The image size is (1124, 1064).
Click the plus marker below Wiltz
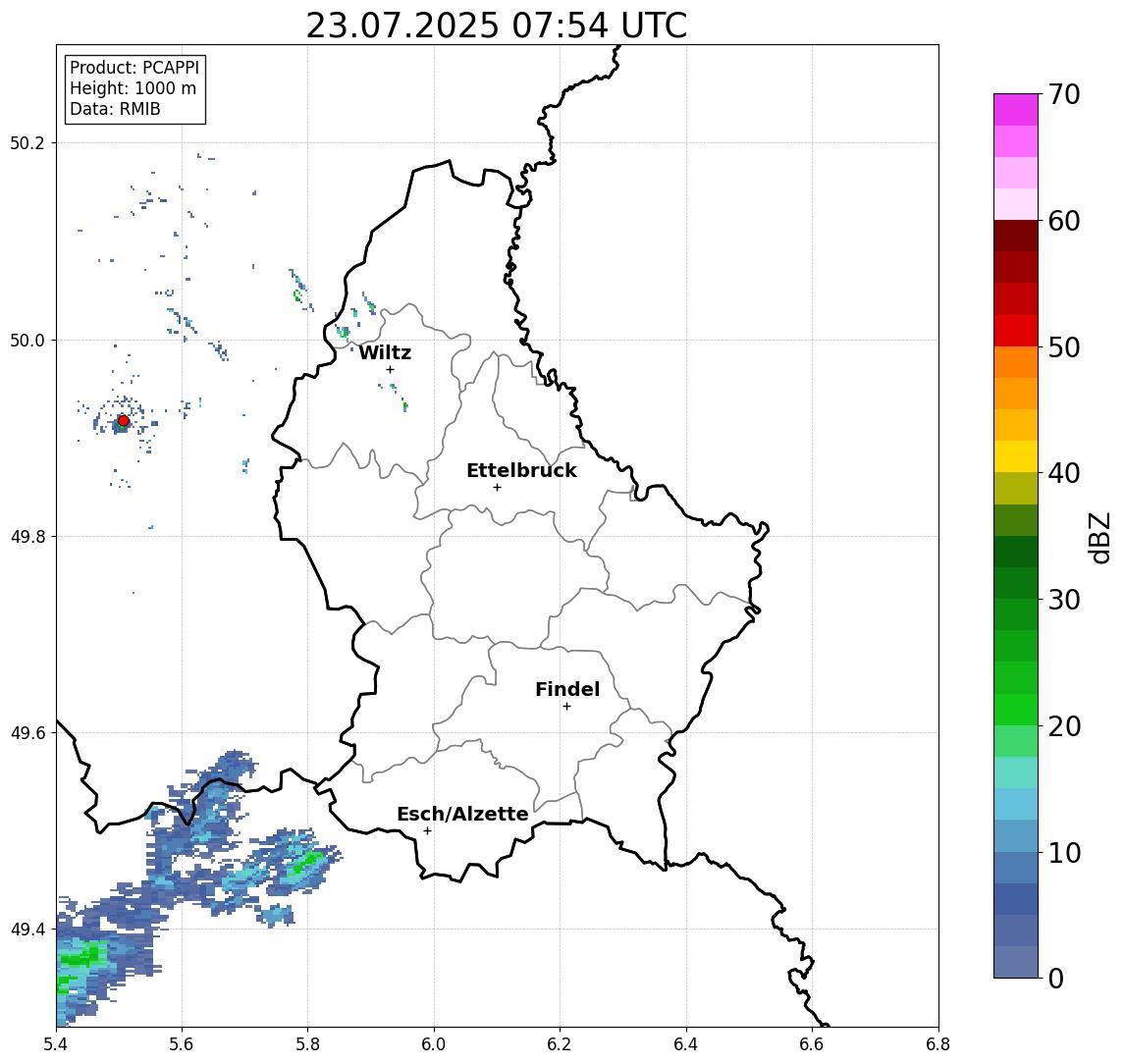pyautogui.click(x=390, y=369)
